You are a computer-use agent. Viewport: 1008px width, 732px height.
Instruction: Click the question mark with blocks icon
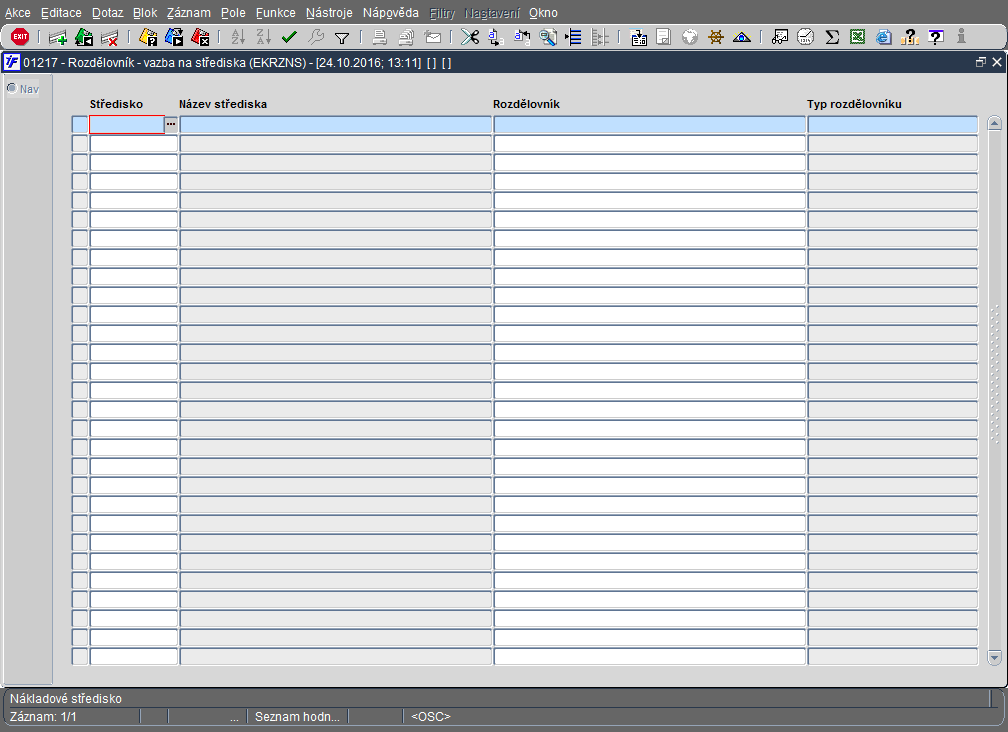click(910, 37)
